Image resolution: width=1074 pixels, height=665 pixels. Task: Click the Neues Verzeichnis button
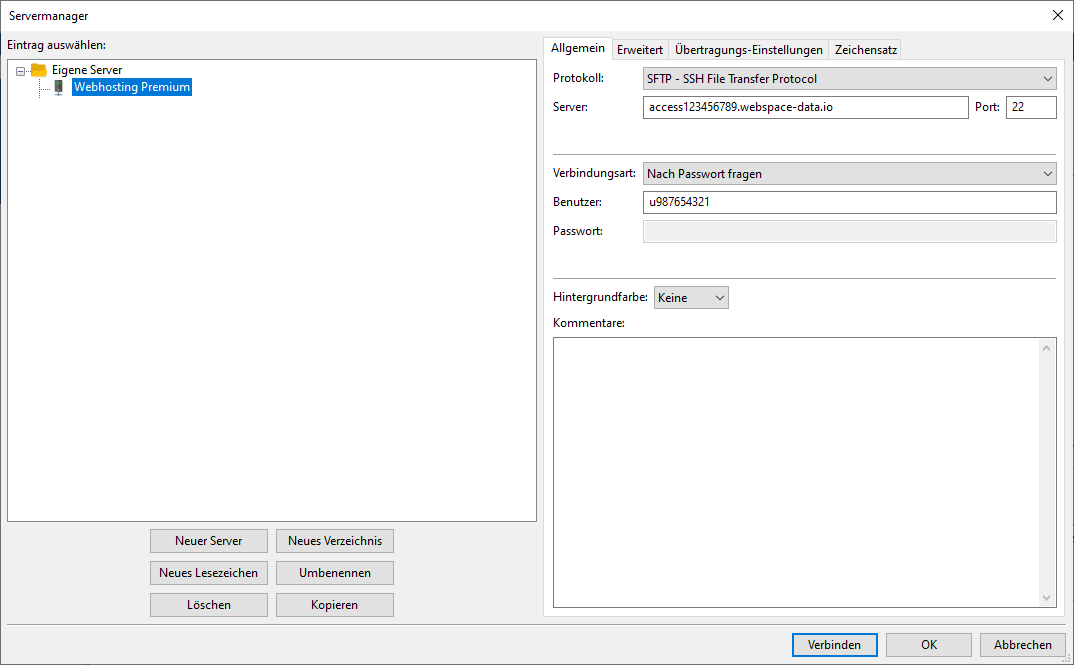coord(335,541)
